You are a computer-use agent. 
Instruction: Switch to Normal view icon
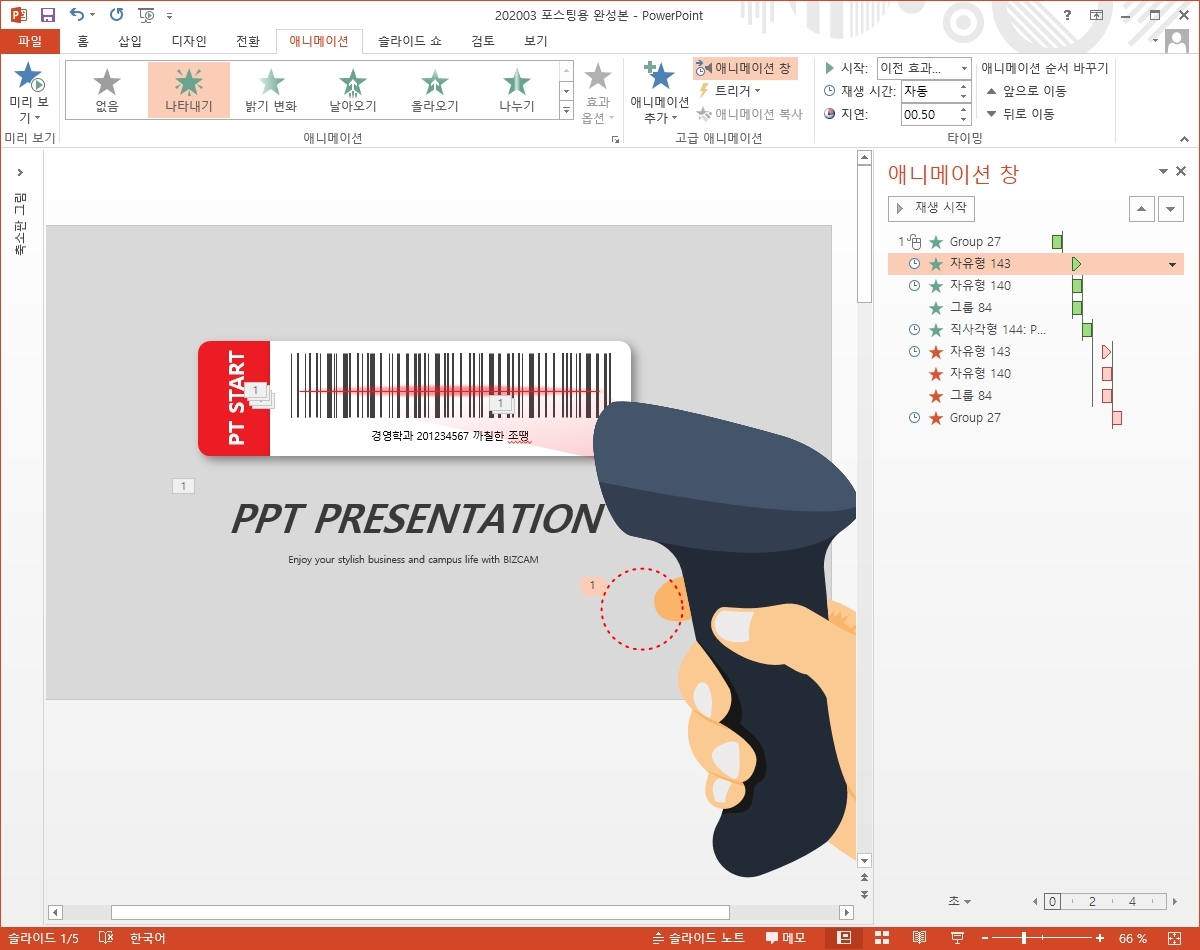pos(844,938)
